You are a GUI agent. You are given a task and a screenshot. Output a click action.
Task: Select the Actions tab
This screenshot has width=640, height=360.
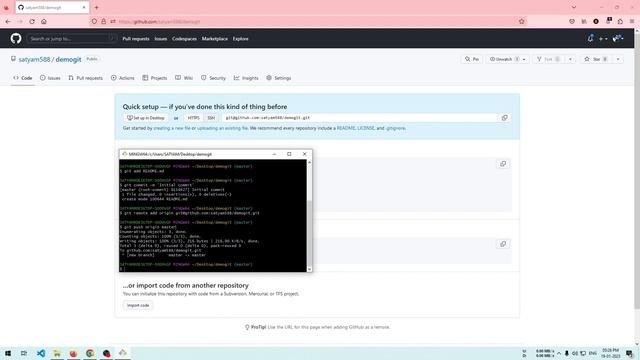click(122, 78)
